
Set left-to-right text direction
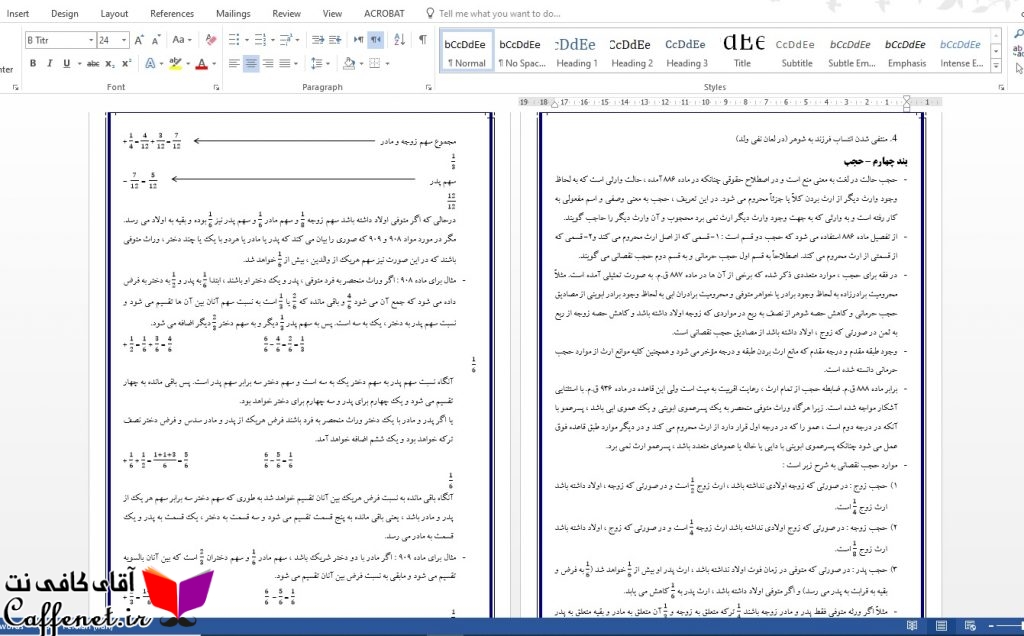coord(359,40)
